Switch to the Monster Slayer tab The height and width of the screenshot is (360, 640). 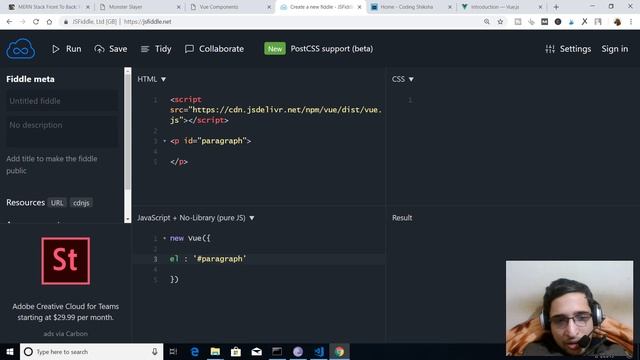tap(125, 7)
